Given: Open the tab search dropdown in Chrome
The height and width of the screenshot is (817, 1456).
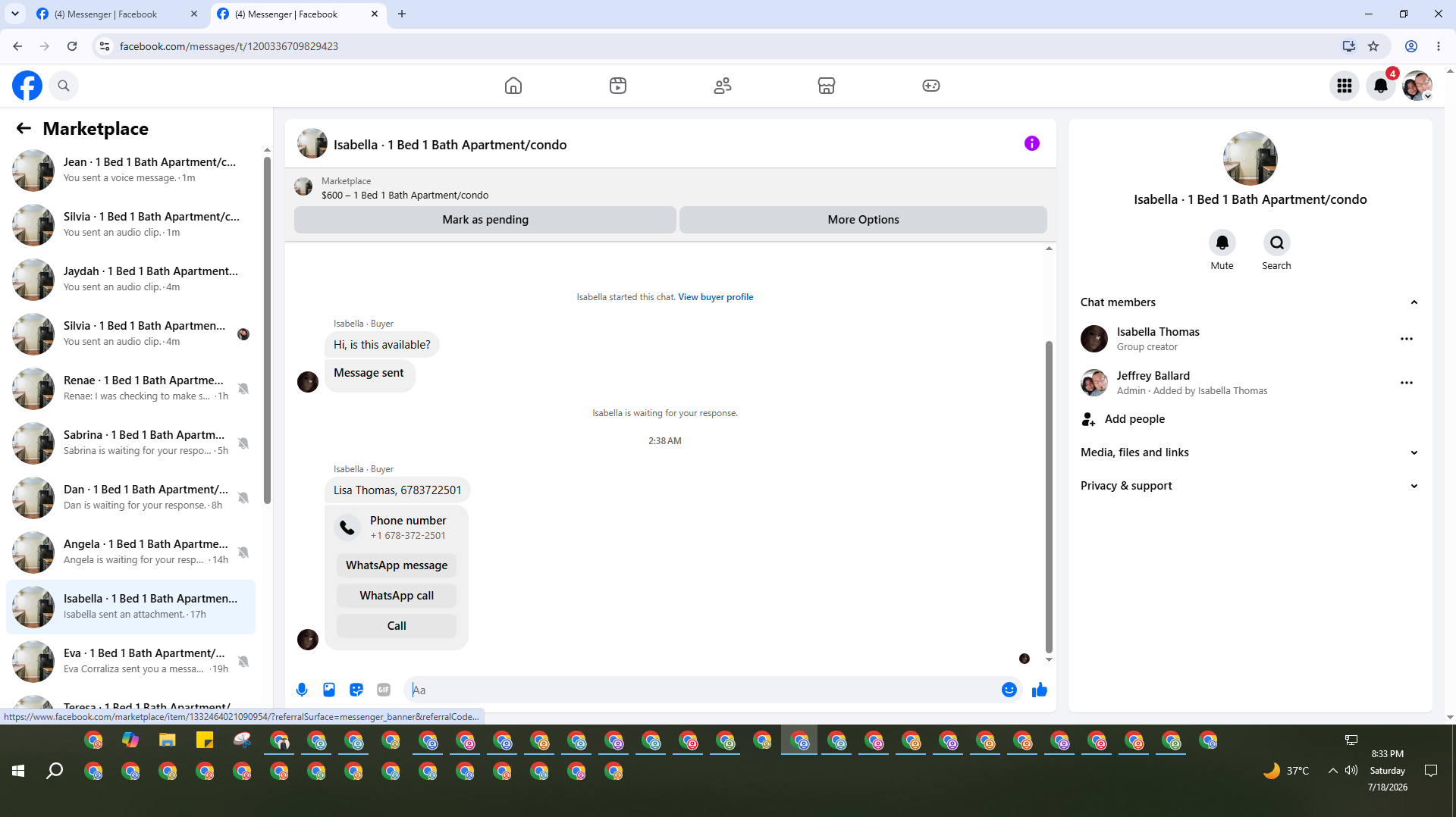Looking at the screenshot, I should pyautogui.click(x=14, y=14).
